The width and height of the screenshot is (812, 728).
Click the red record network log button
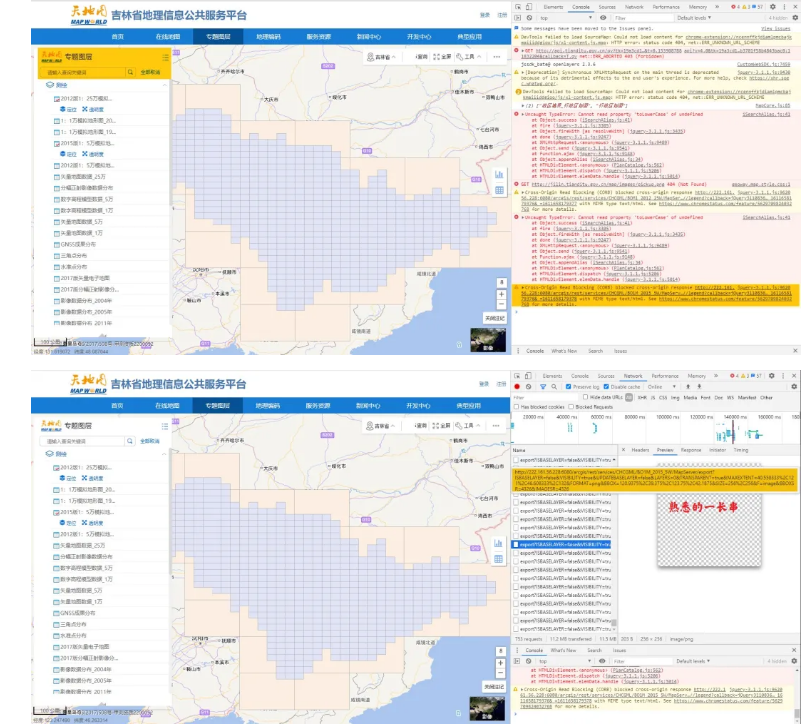518,386
